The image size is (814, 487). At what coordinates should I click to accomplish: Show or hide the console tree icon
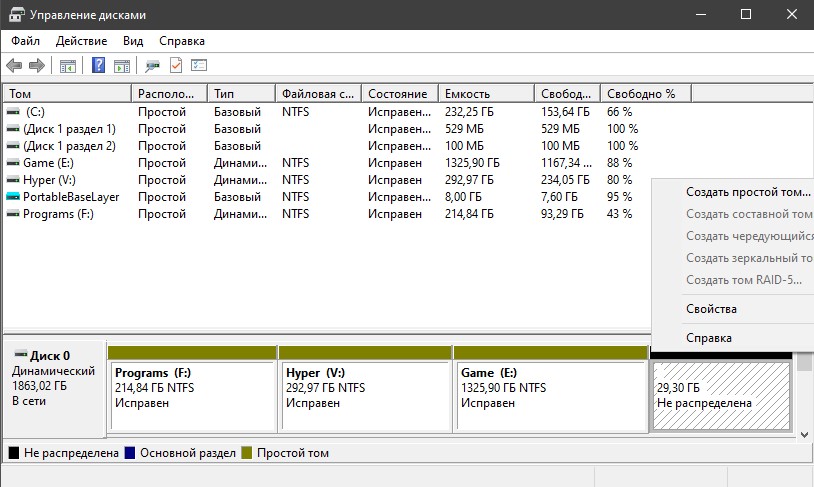[x=67, y=66]
